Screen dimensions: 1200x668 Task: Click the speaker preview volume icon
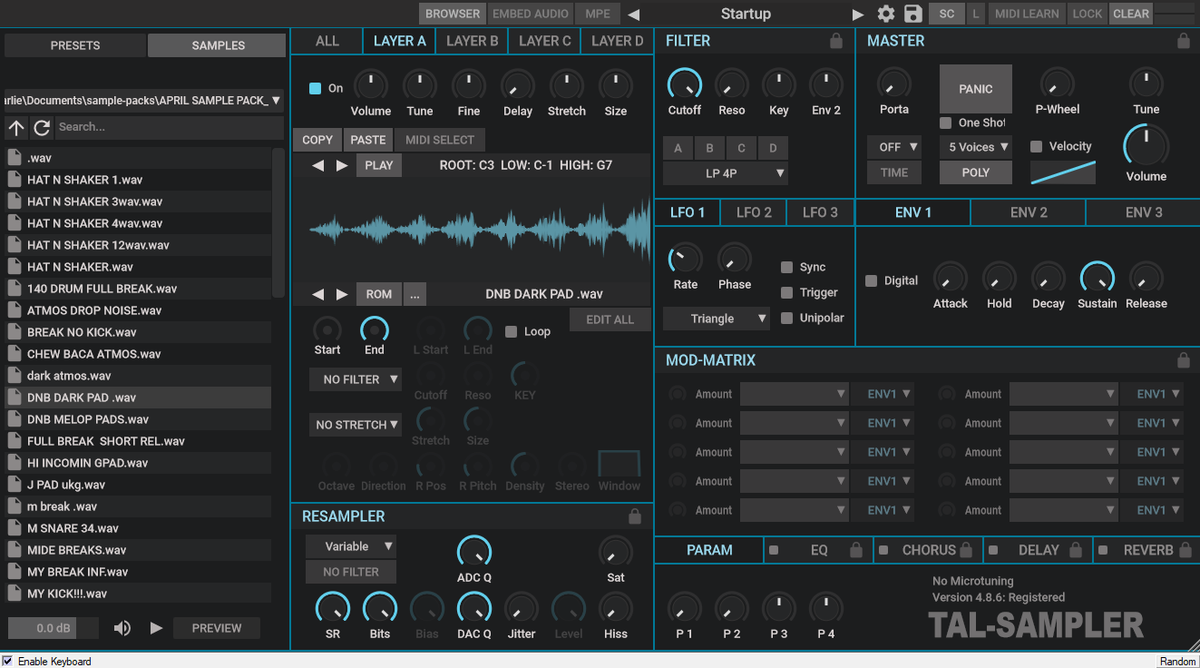[x=122, y=628]
